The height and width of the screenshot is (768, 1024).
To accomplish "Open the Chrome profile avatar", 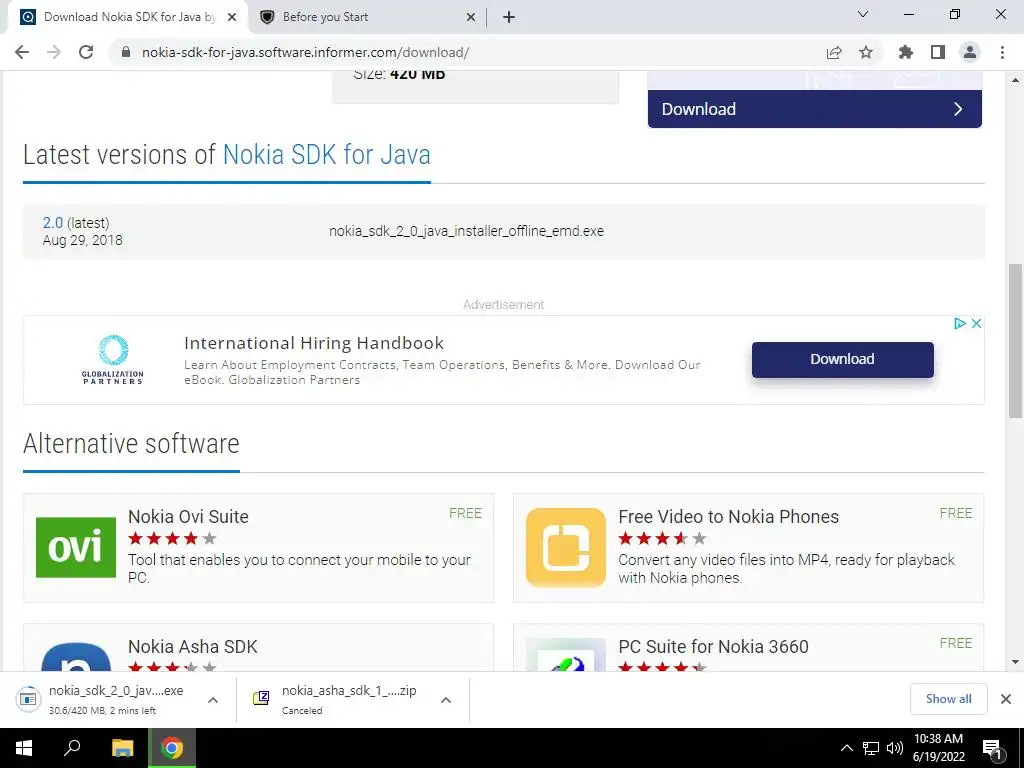I will click(x=970, y=52).
